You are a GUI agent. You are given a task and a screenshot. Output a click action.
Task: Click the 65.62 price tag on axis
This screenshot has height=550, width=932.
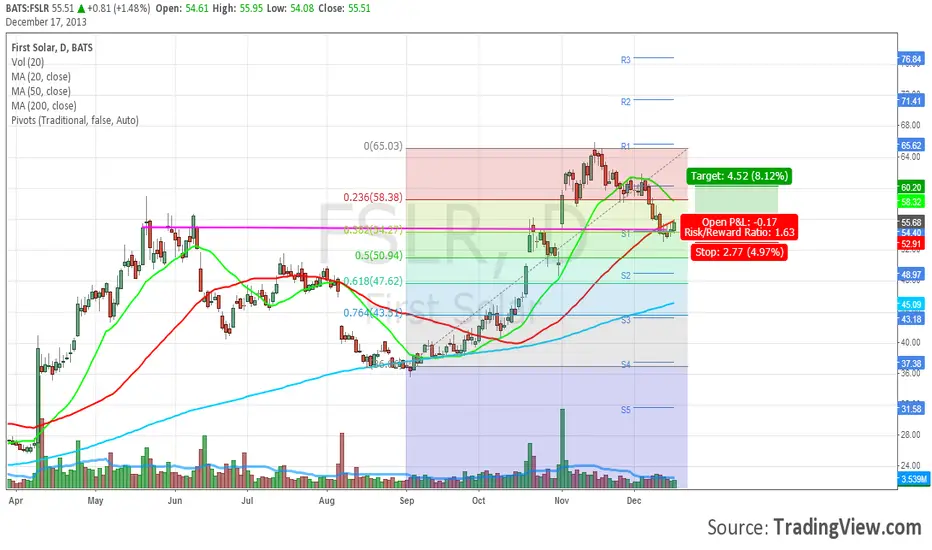pyautogui.click(x=911, y=145)
